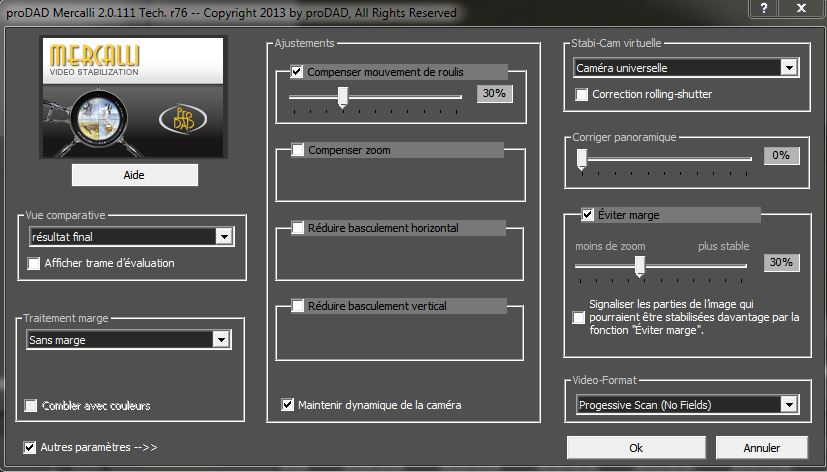Click the help question mark in title bar

(764, 8)
